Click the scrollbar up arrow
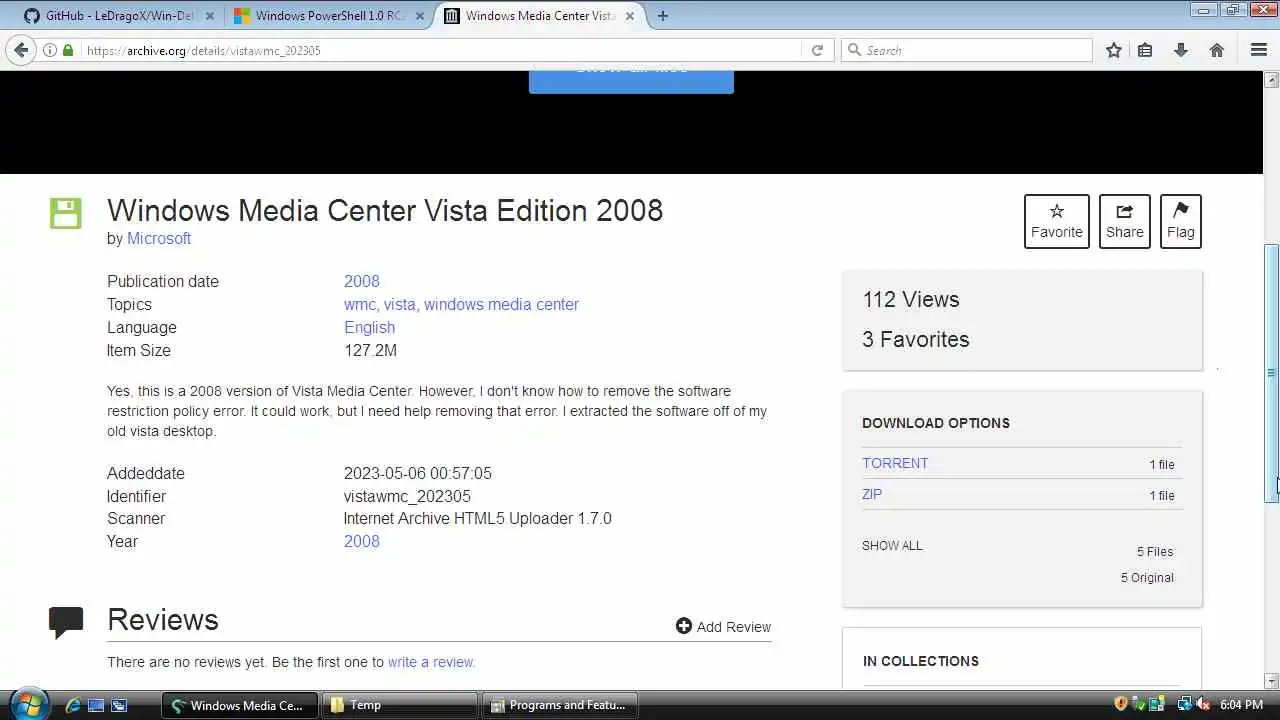 coord(1271,79)
